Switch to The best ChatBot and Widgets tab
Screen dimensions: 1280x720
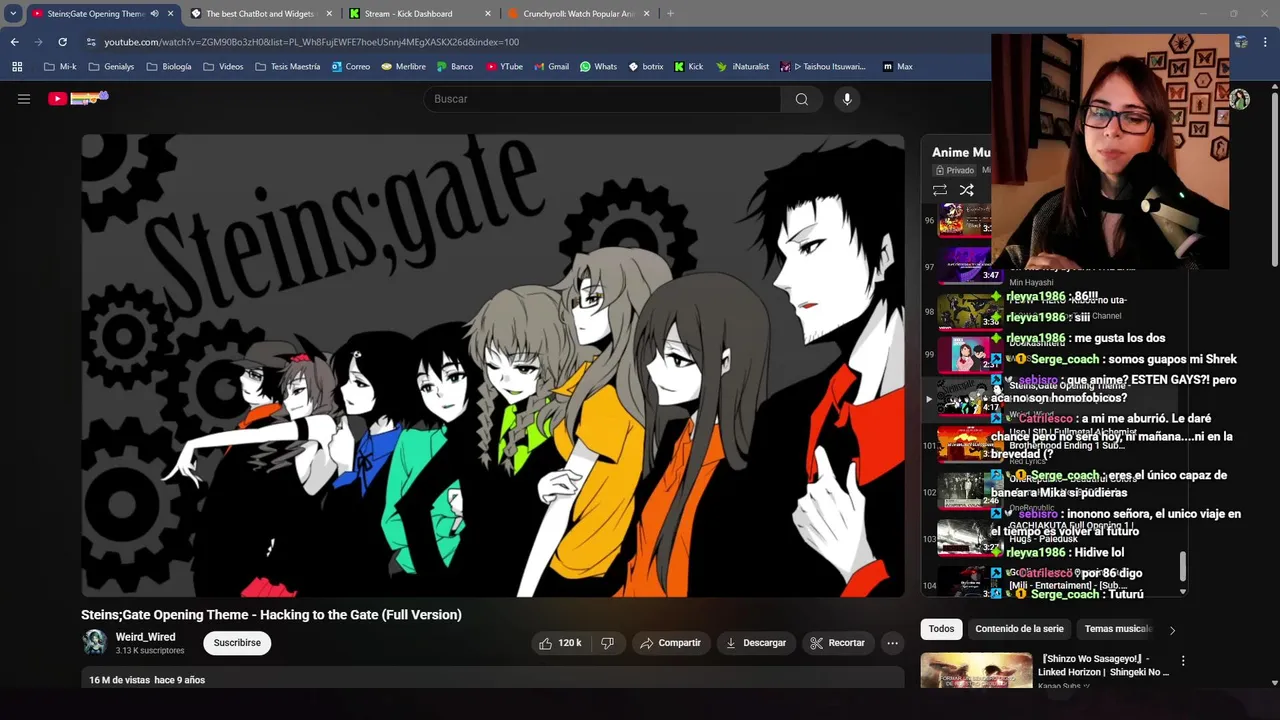[x=260, y=14]
